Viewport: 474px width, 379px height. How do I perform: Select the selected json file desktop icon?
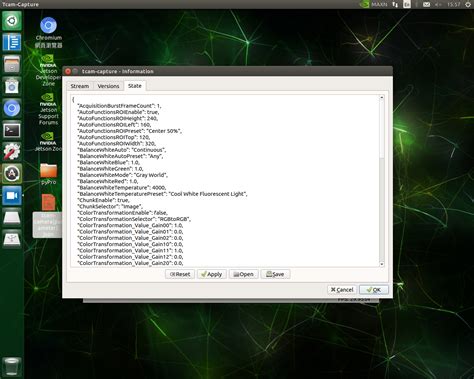(x=48, y=216)
